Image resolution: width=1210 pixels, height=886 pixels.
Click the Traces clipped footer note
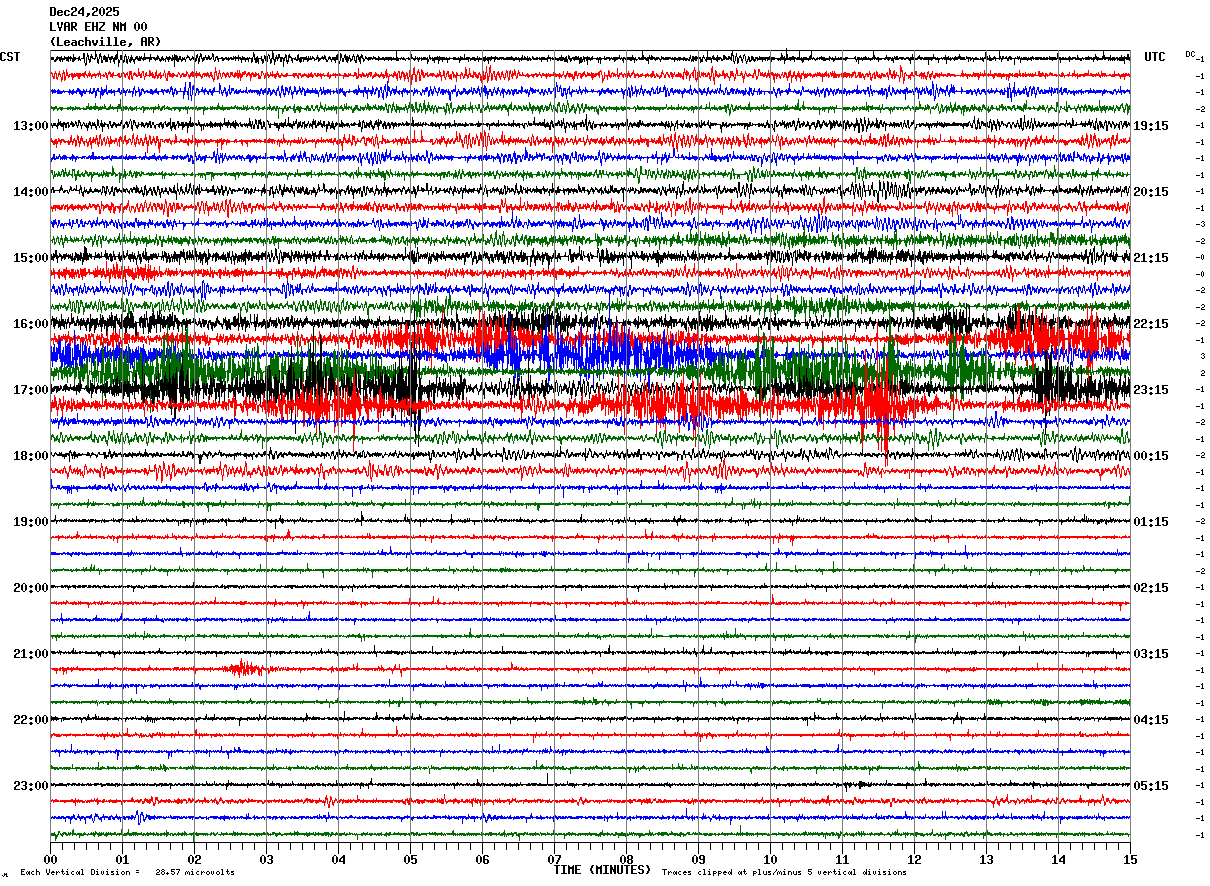pyautogui.click(x=784, y=873)
